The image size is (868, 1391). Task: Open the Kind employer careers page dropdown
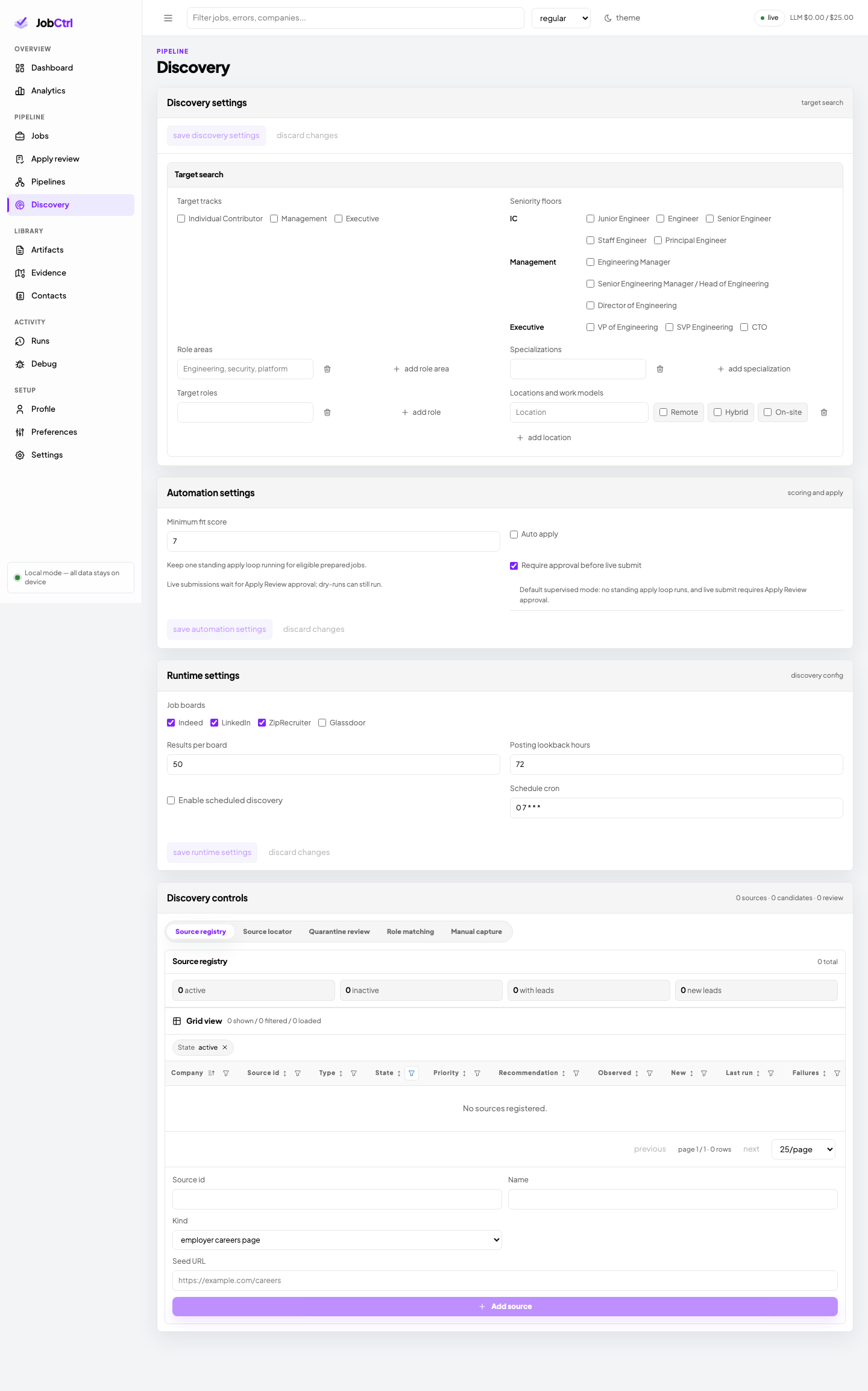coord(337,1240)
